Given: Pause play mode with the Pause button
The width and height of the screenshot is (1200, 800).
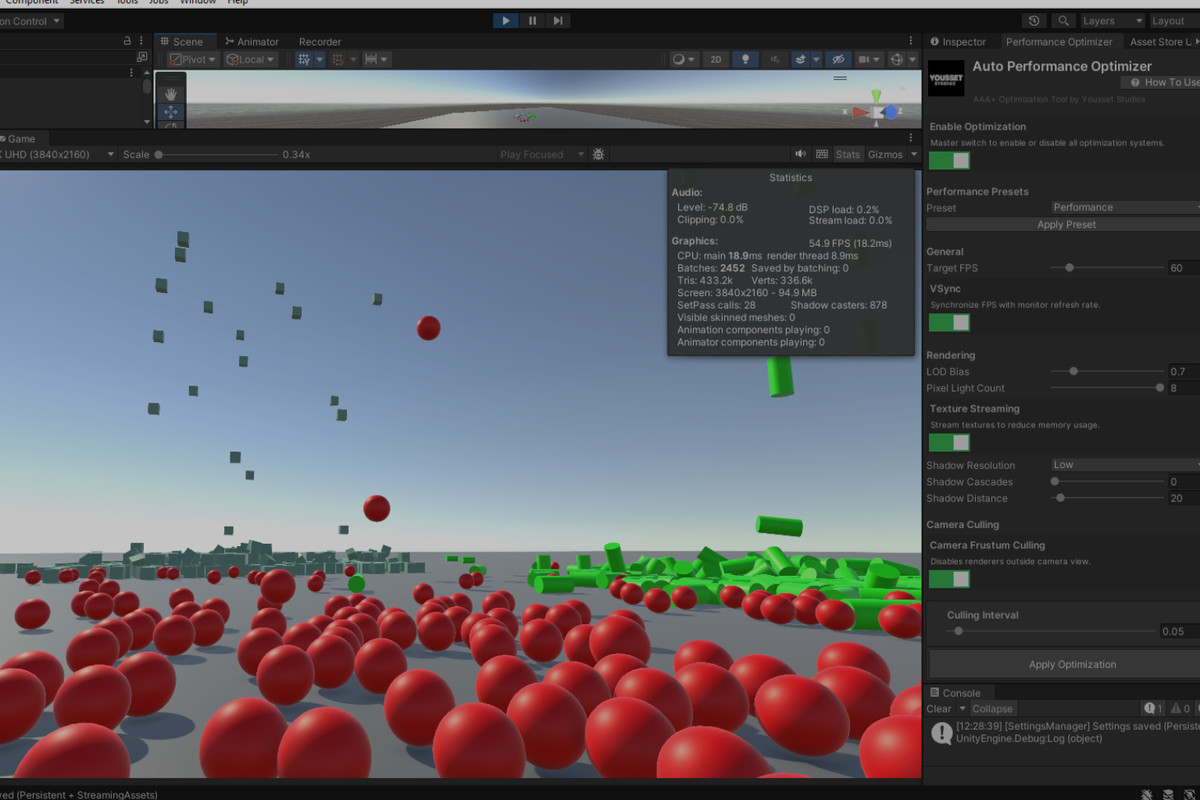Looking at the screenshot, I should click(x=532, y=20).
